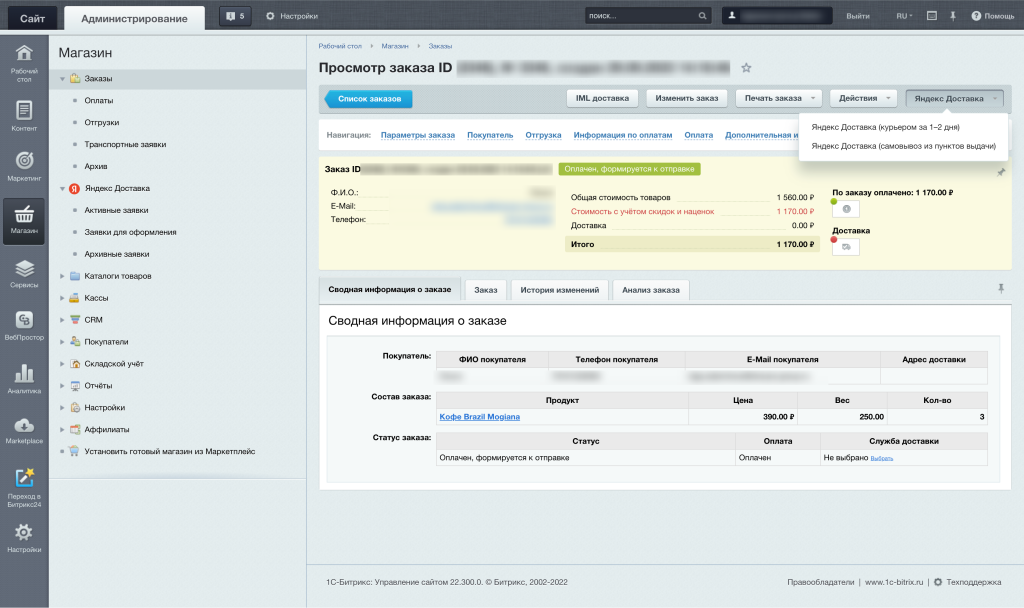Viewport: 1024px width, 608px height.
Task: Select Магазин basket icon in the sidebar
Action: (24, 221)
